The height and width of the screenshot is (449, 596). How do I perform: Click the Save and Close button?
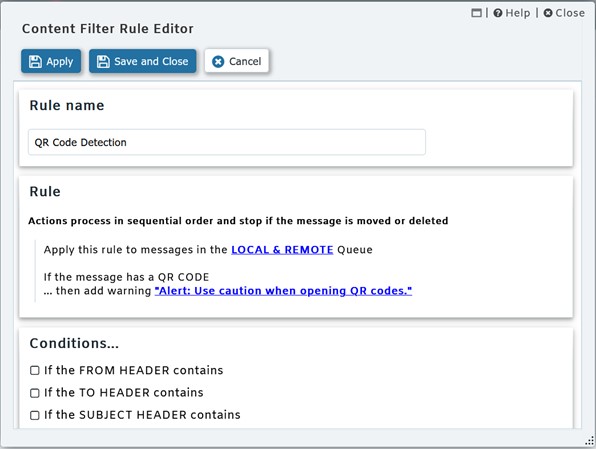143,61
